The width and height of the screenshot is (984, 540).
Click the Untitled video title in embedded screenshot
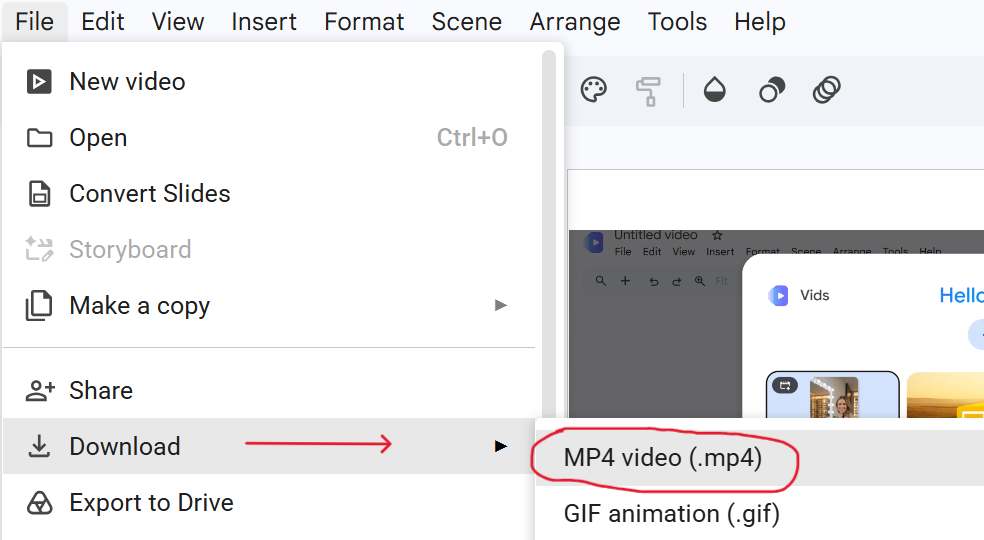pyautogui.click(x=656, y=235)
